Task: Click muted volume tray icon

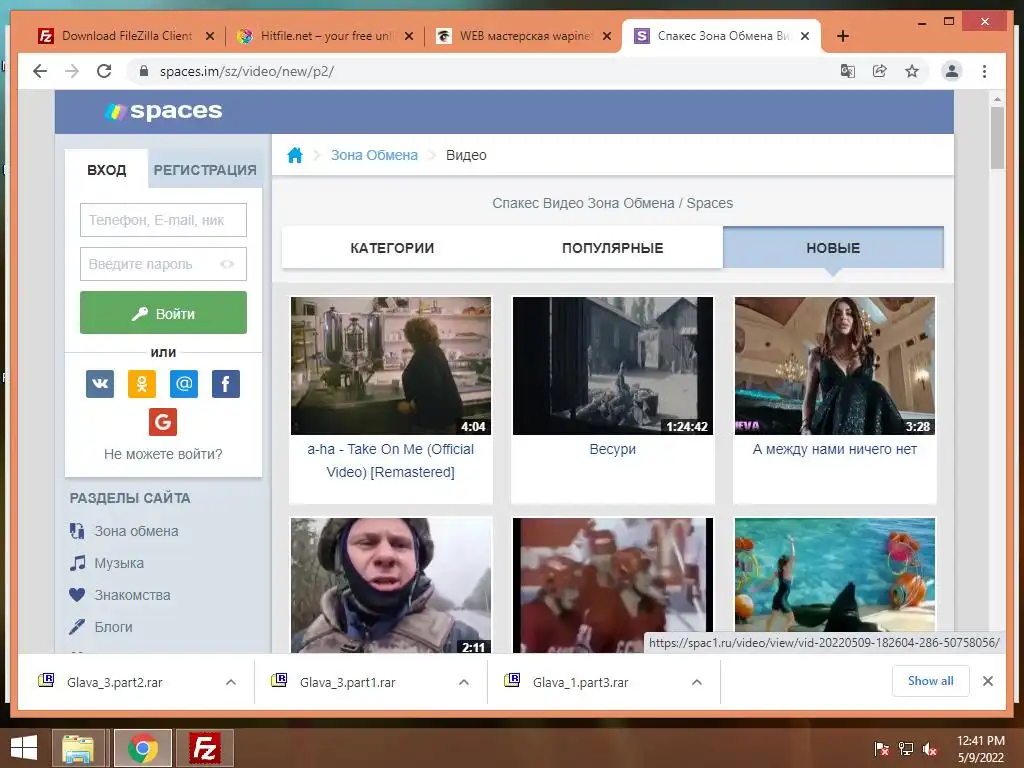Action: tap(930, 749)
